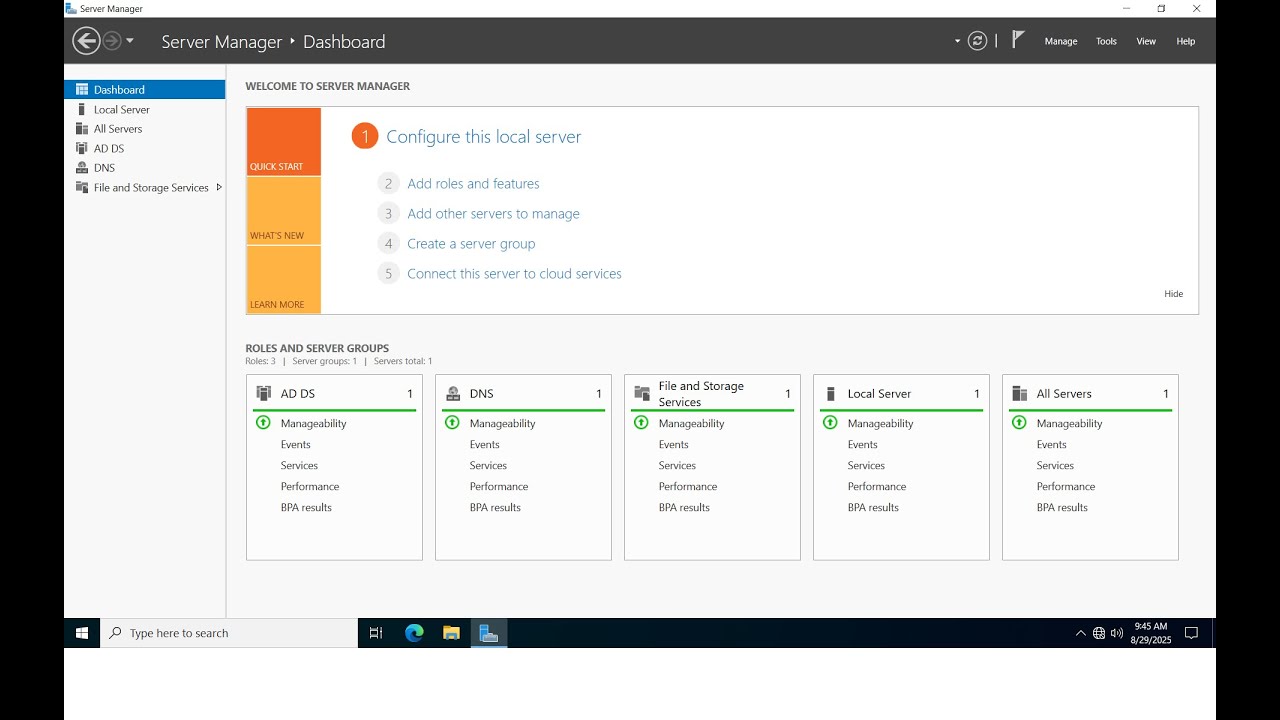Click the DNS tile title
Screen dimensions: 1280x720
[x=482, y=394]
